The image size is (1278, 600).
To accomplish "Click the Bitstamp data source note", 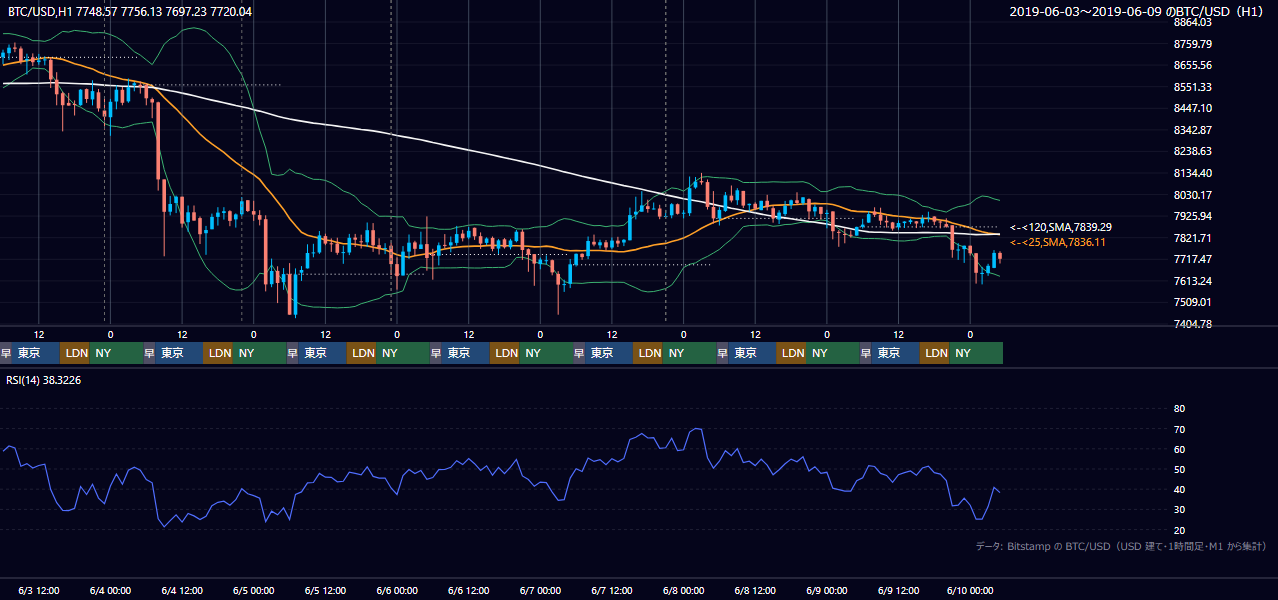I will tap(1121, 547).
